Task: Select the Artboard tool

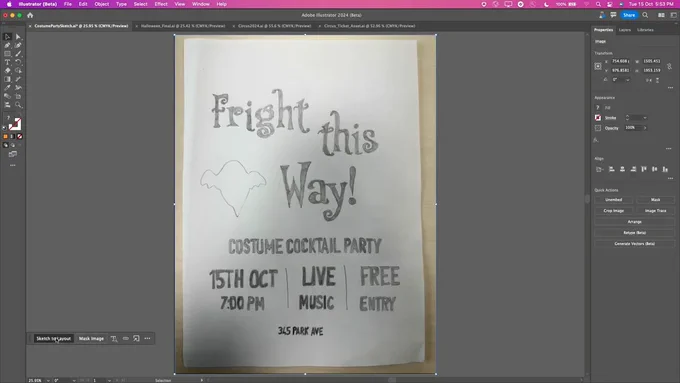Action: pos(18,96)
